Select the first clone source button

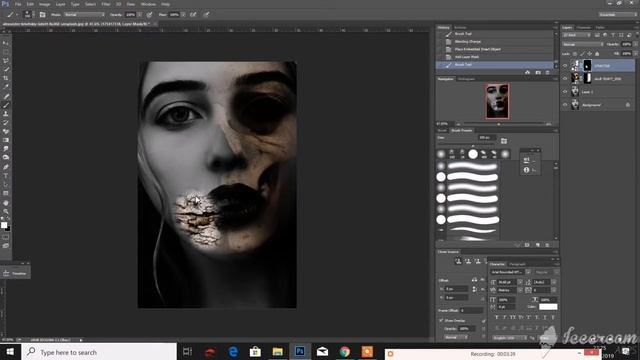(x=458, y=261)
